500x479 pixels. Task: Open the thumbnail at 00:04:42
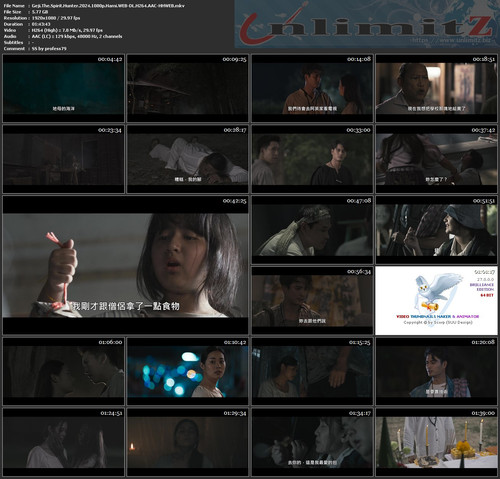click(x=63, y=88)
